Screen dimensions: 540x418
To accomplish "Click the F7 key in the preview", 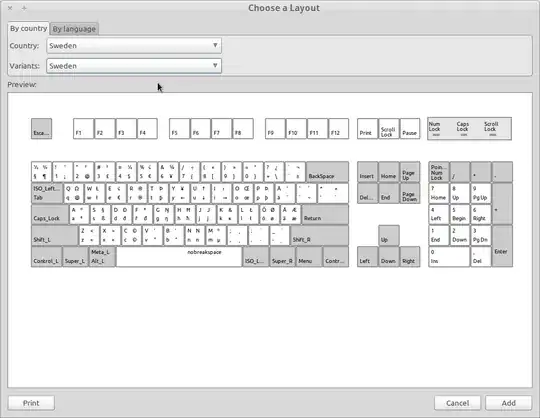I will tap(222, 129).
